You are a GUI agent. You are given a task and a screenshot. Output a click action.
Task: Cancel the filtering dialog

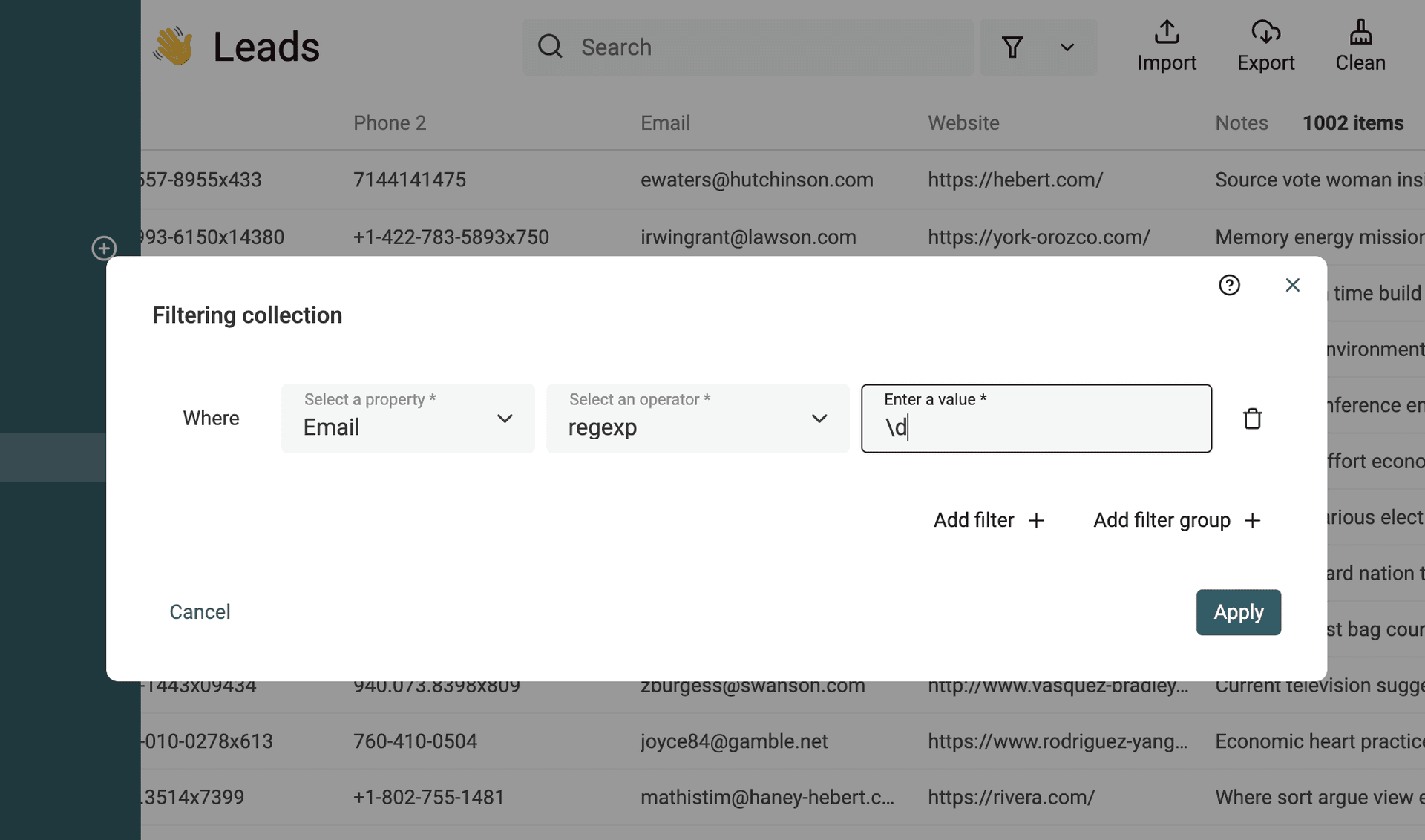(x=200, y=611)
